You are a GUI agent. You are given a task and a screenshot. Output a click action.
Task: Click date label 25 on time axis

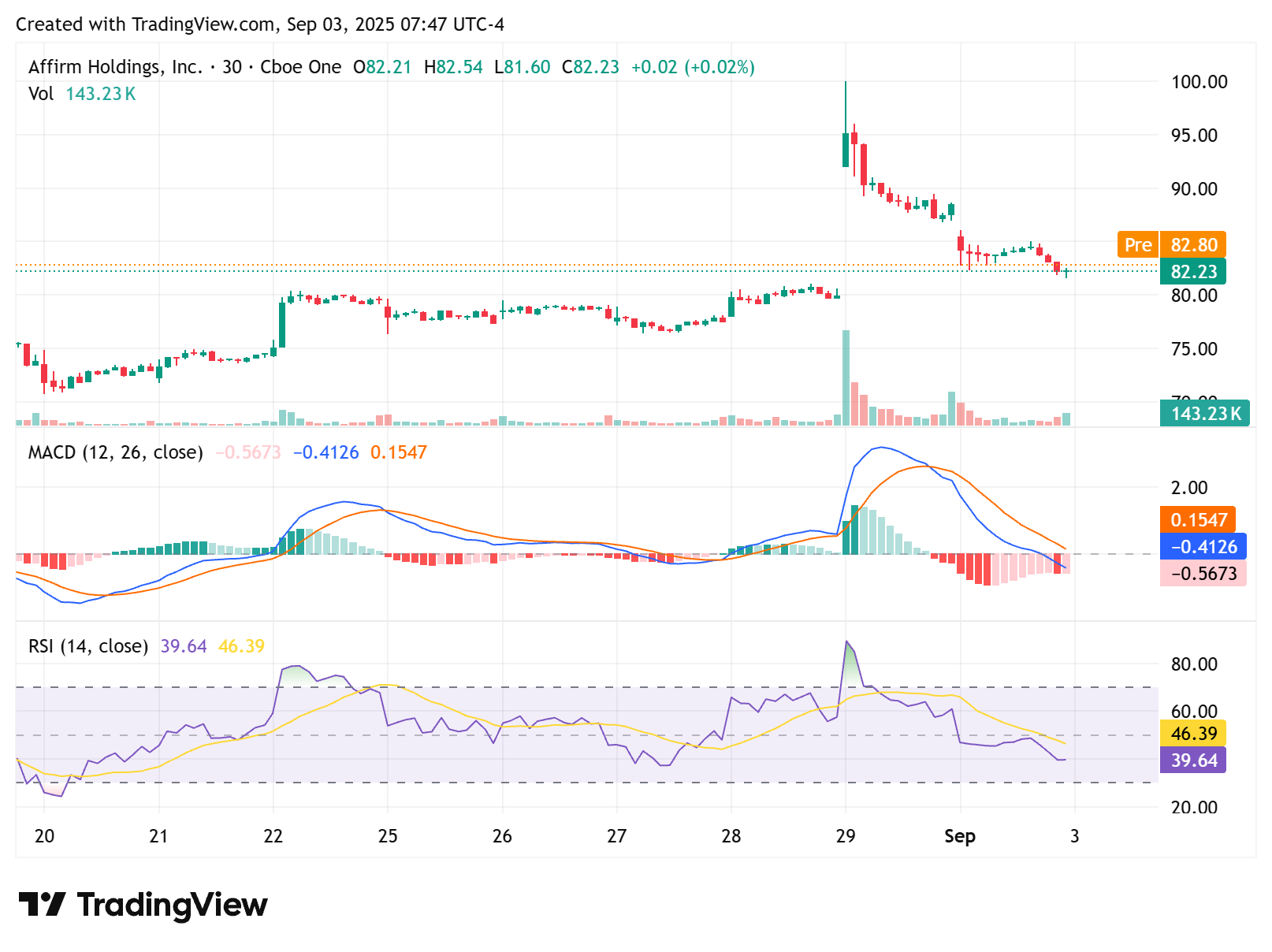pyautogui.click(x=388, y=836)
